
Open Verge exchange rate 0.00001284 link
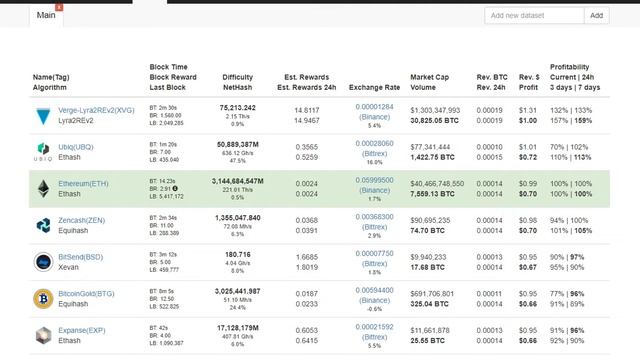[x=374, y=107]
